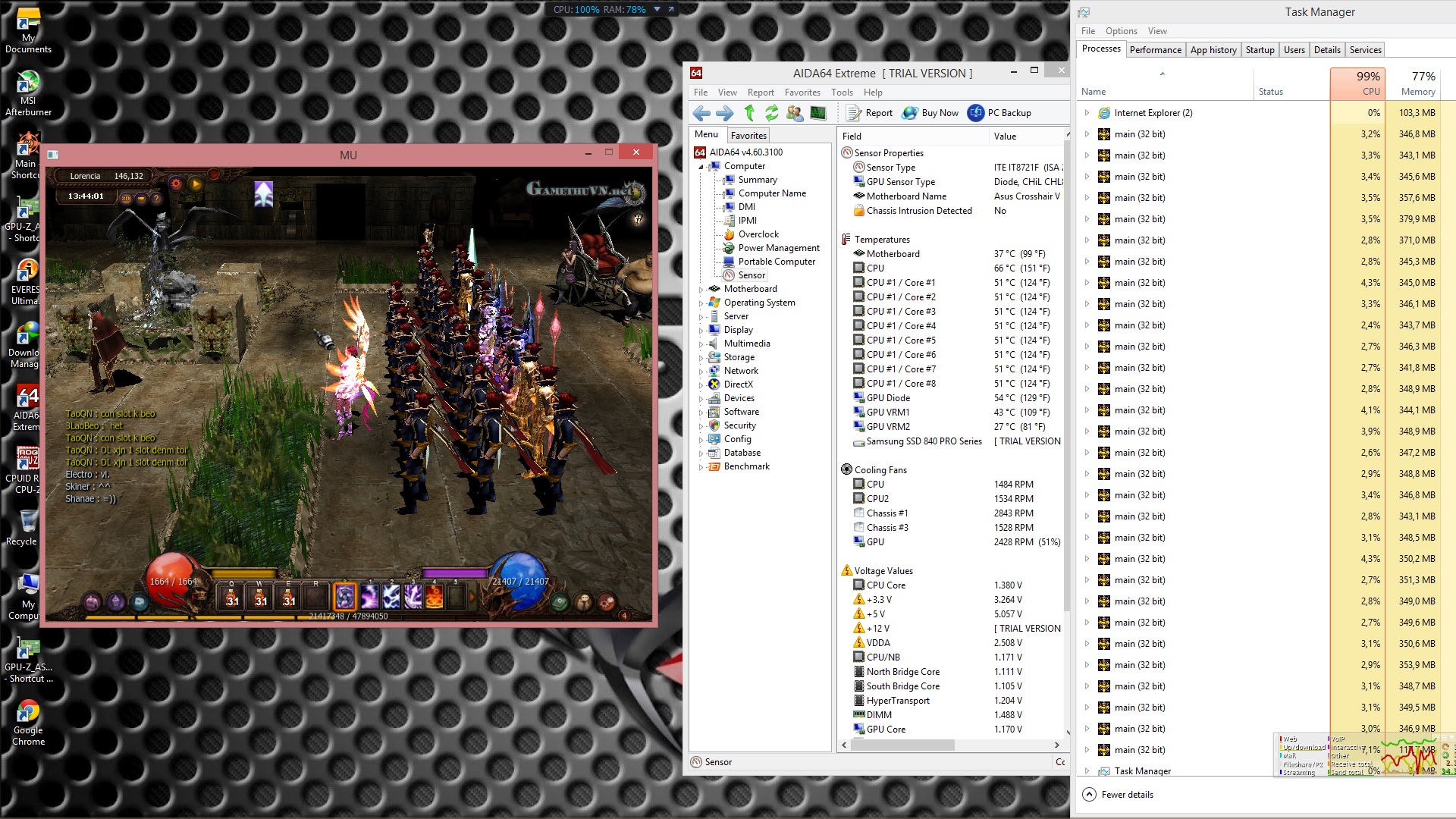Click the PC Backup toolbar button
Image resolution: width=1456 pixels, height=819 pixels.
[999, 114]
